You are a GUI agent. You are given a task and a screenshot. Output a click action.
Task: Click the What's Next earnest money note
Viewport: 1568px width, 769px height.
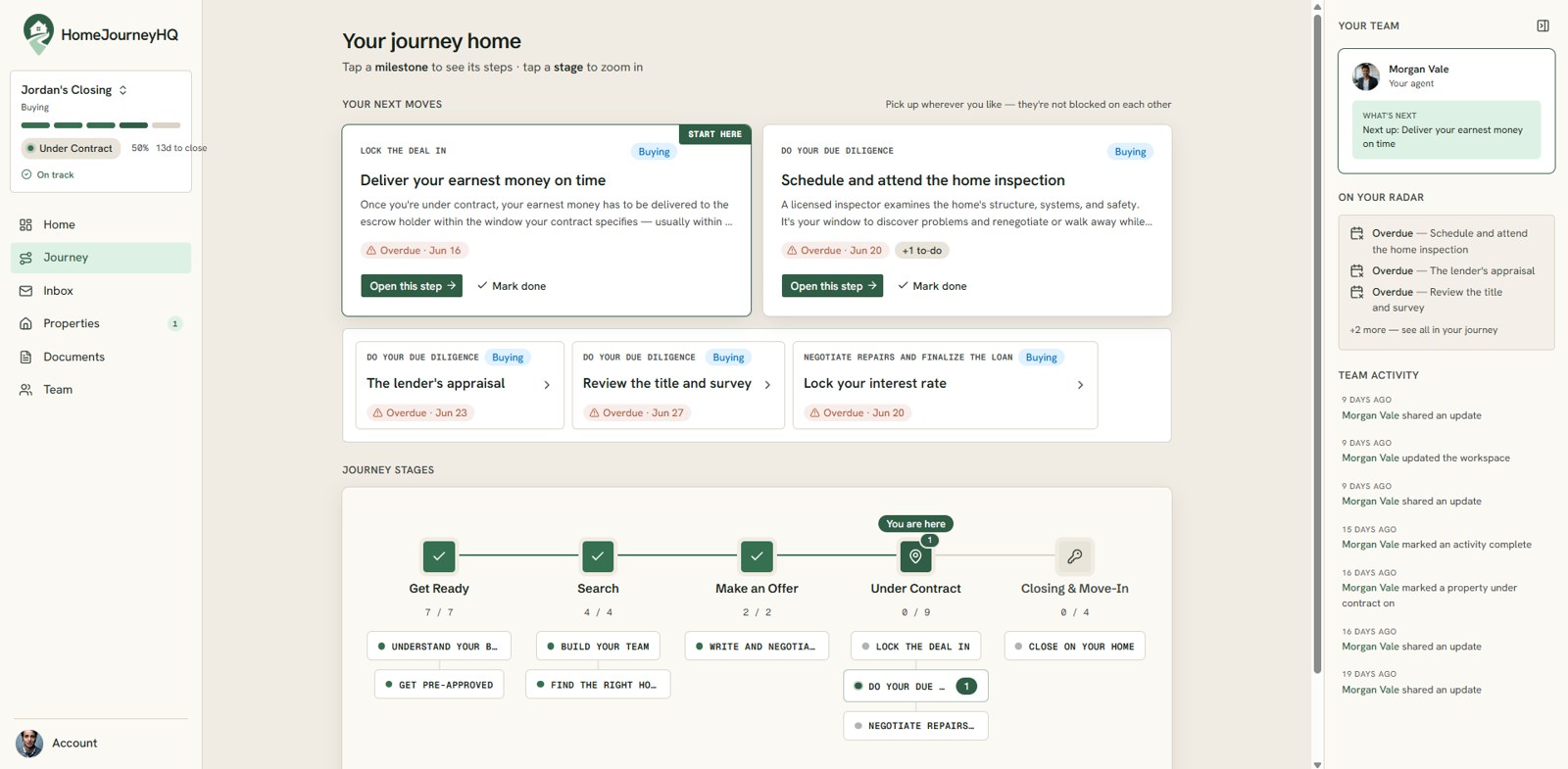click(x=1446, y=129)
